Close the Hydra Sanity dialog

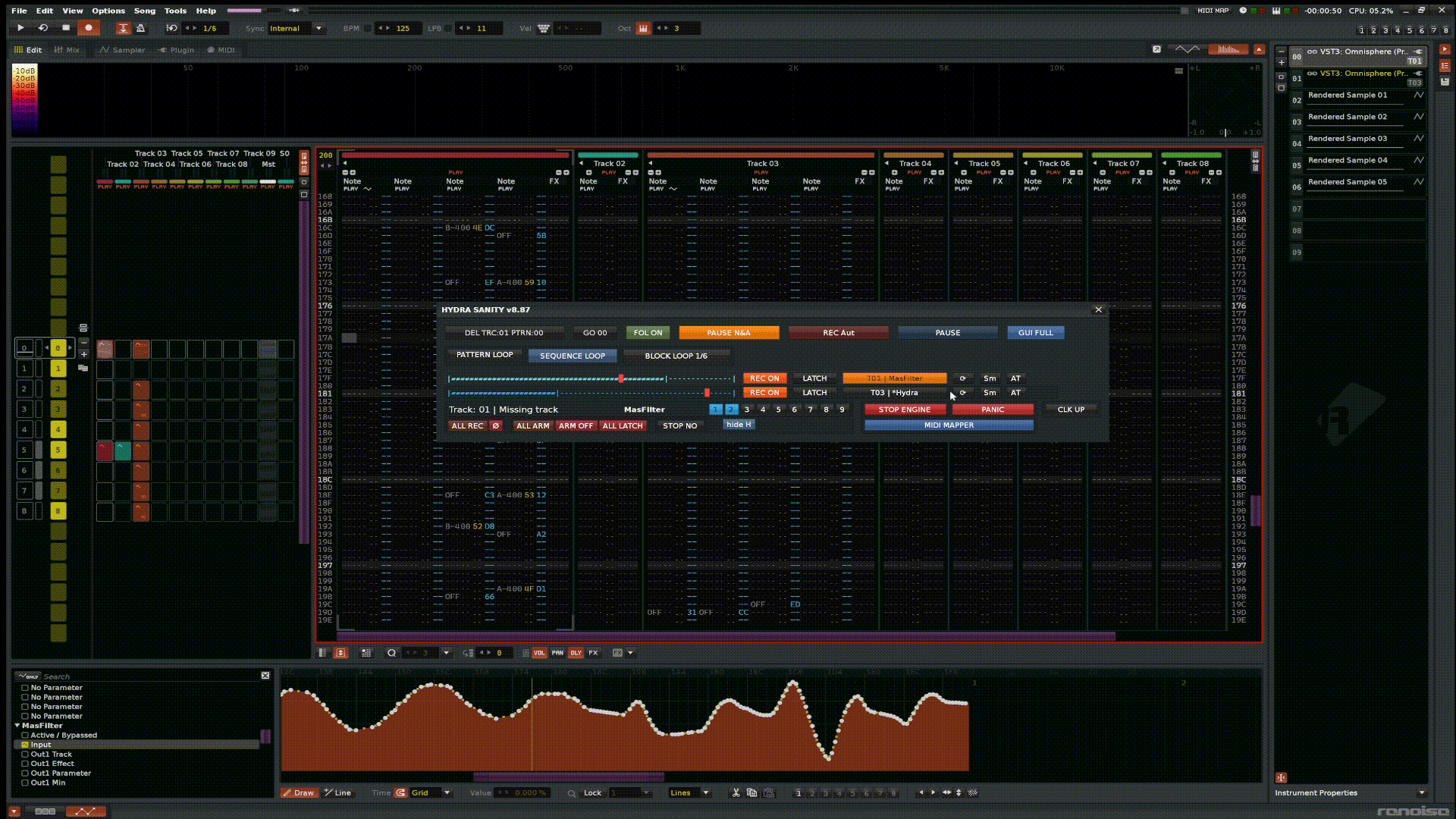(1098, 309)
